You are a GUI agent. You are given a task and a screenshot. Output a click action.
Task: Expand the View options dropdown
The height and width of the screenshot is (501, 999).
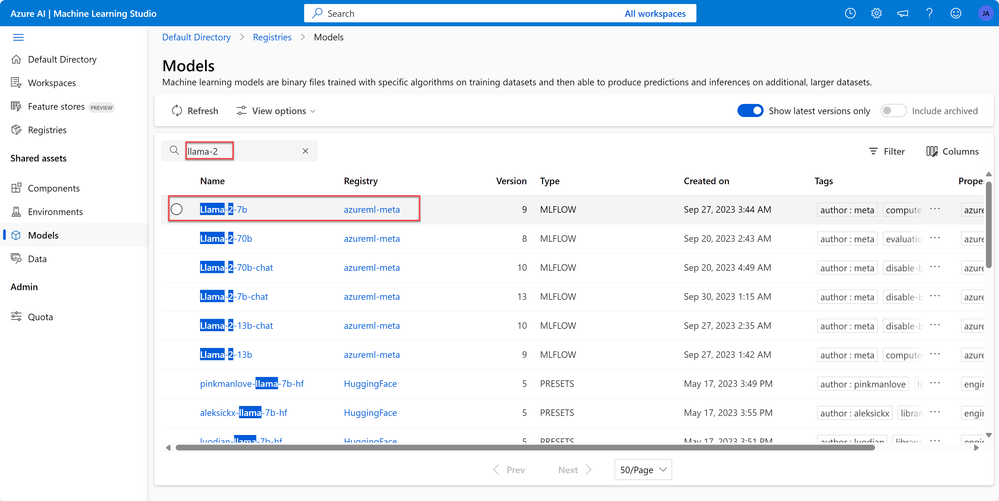click(x=276, y=111)
